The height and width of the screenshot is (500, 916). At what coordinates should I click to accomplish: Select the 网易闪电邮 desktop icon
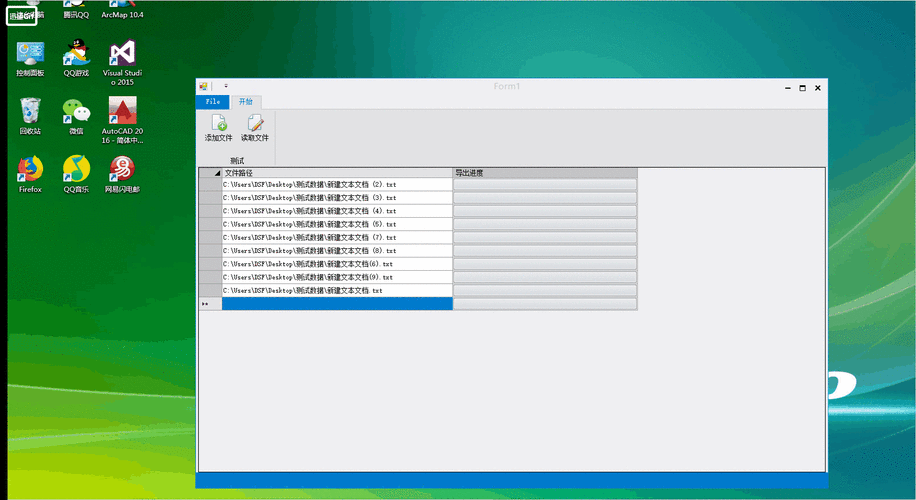[x=122, y=174]
